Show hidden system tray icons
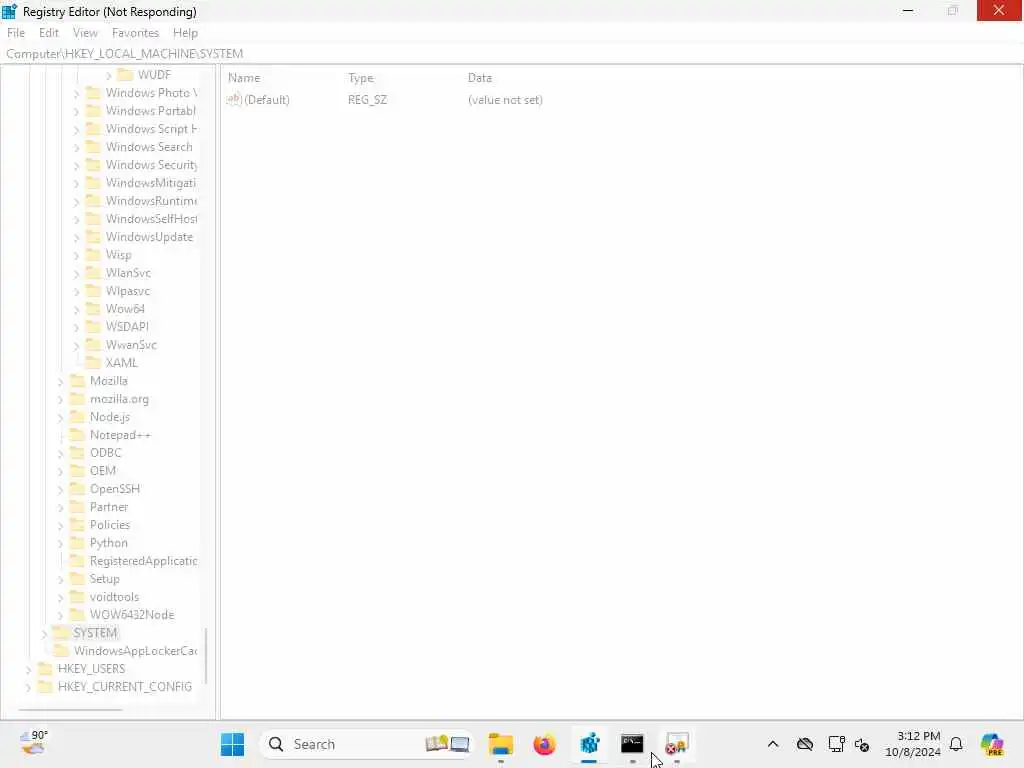The height and width of the screenshot is (768, 1024). point(773,744)
